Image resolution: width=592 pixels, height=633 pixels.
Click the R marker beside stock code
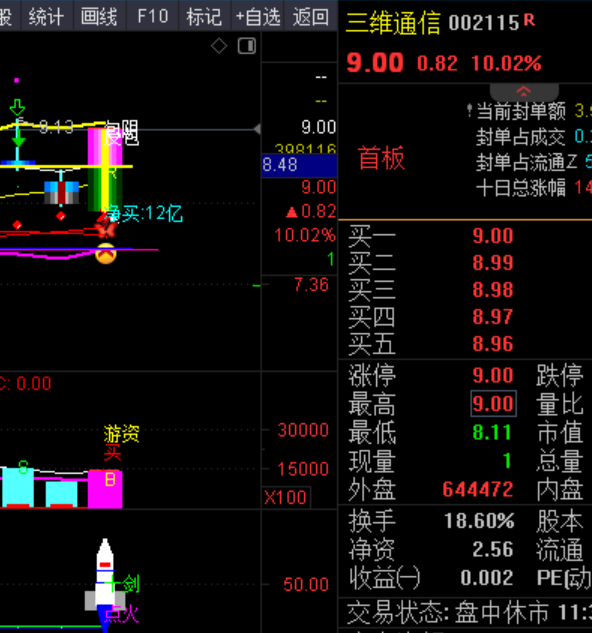529,20
